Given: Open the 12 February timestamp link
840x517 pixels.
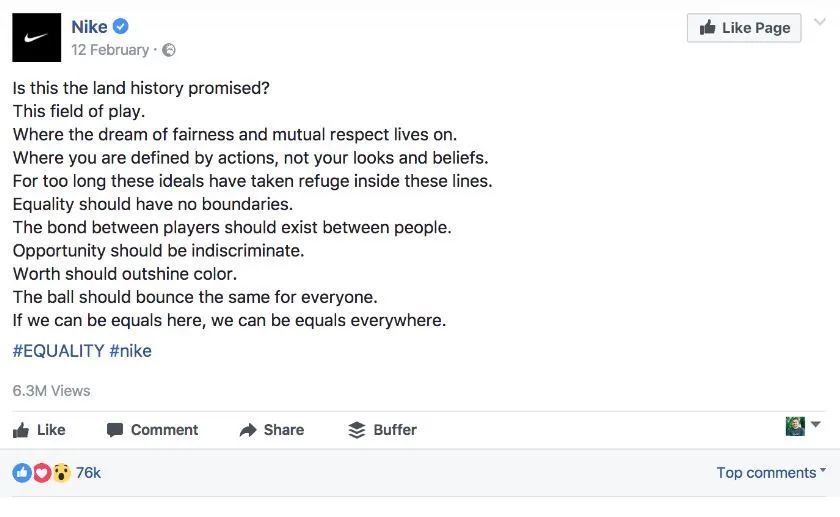Looking at the screenshot, I should [110, 50].
